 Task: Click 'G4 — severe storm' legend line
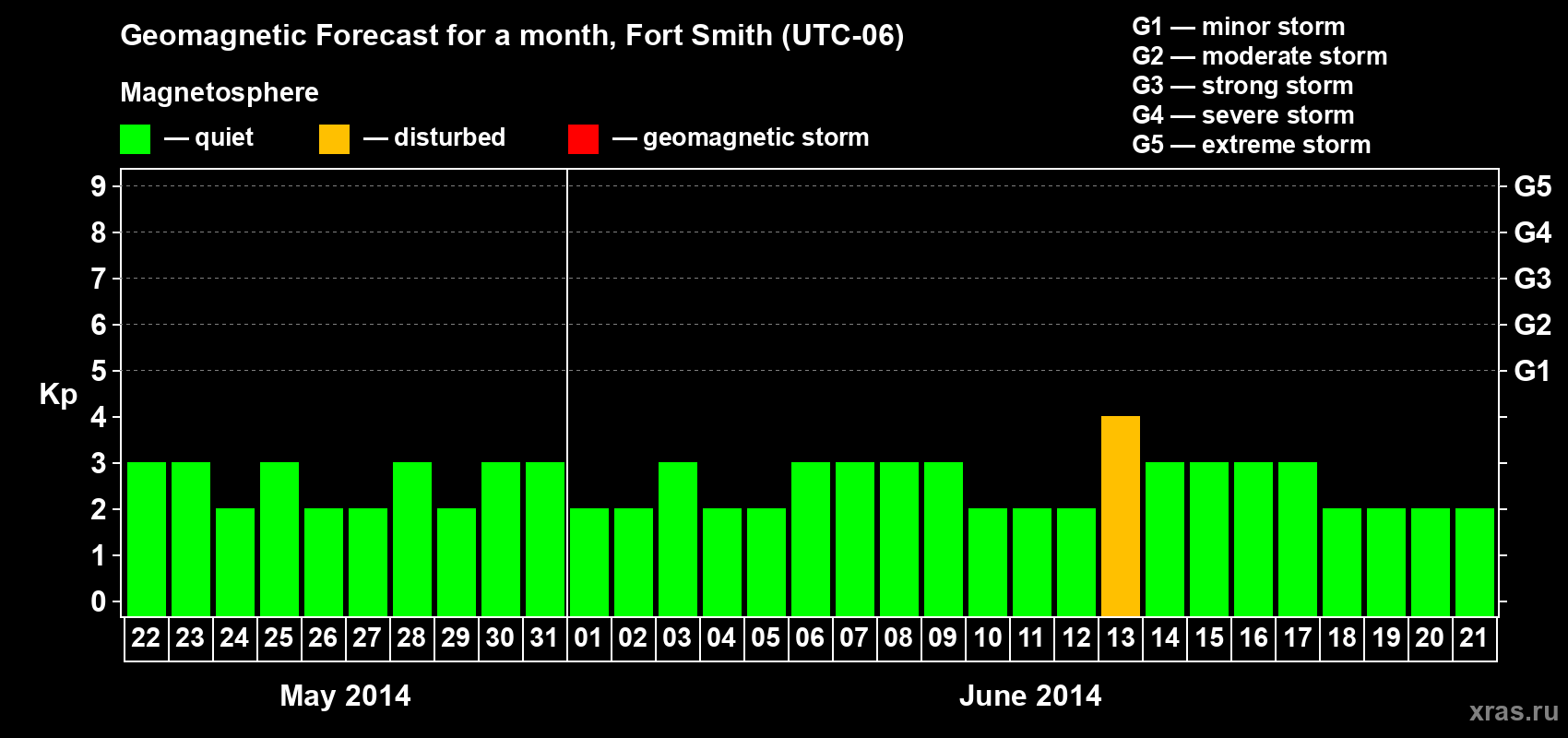[1243, 115]
